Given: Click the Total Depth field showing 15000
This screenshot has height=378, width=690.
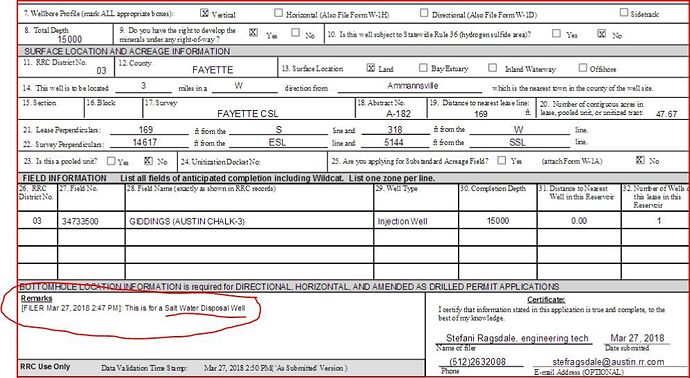Looking at the screenshot, I should (x=66, y=33).
